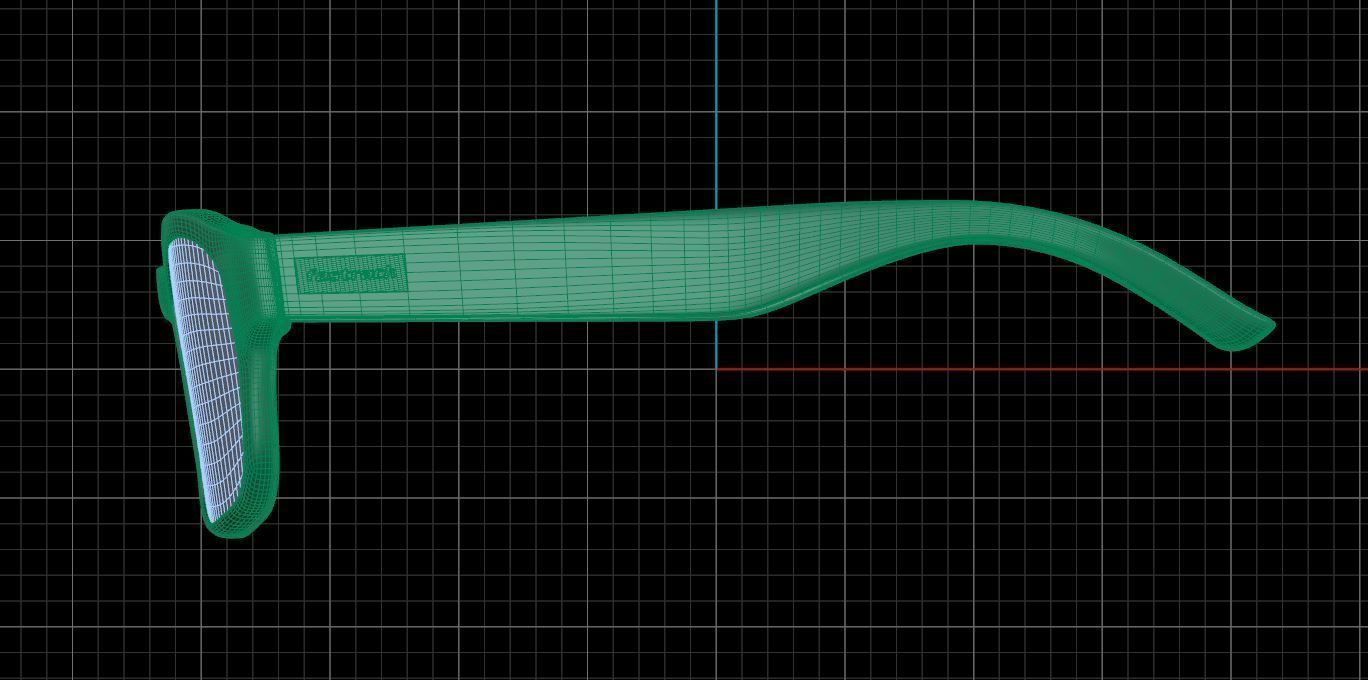Click the embossed logo plate on the temple arm

pos(352,274)
